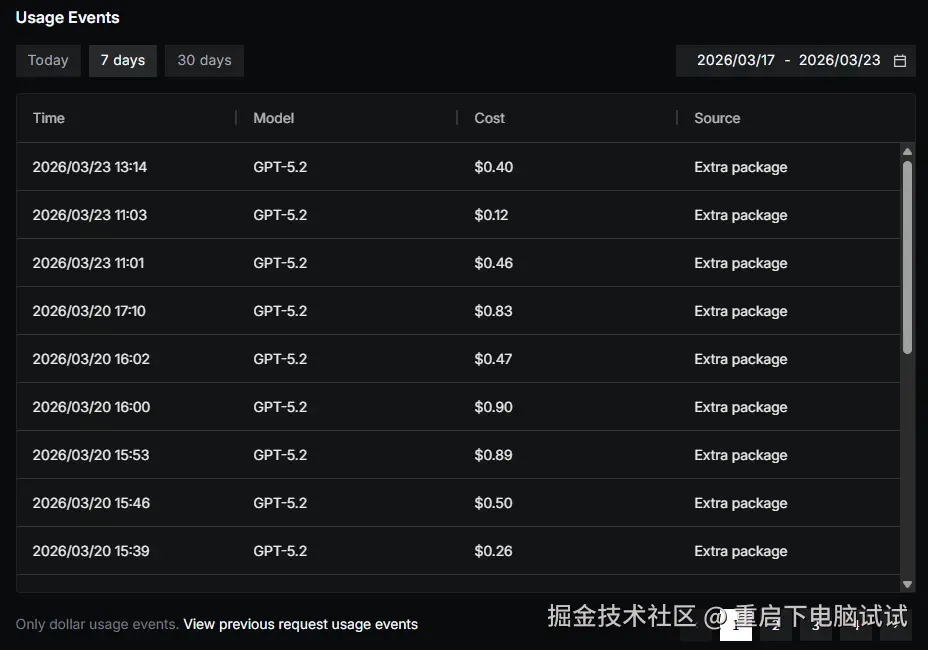Go to page 2 of usage events
928x650 pixels.
pyautogui.click(x=776, y=625)
